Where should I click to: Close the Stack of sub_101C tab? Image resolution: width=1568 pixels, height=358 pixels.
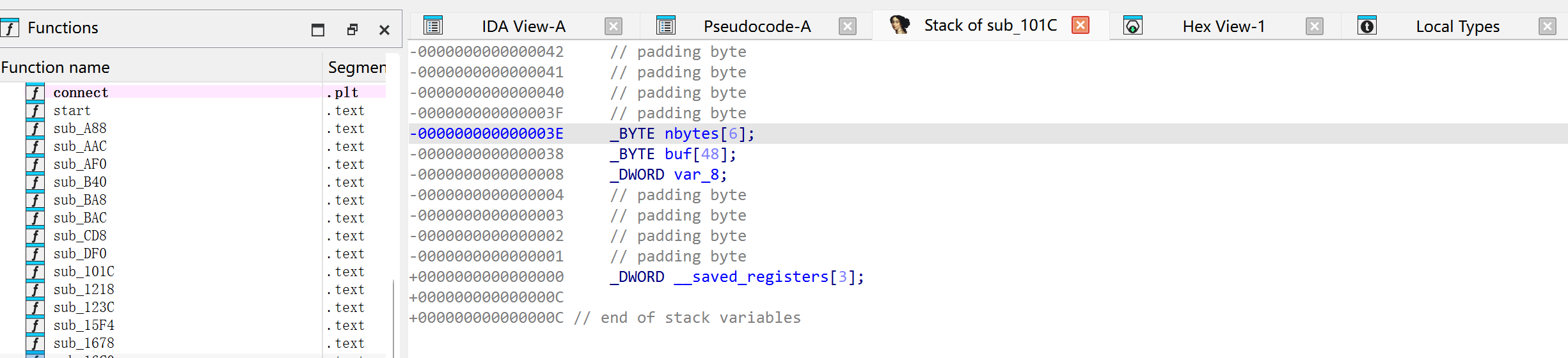(1081, 25)
